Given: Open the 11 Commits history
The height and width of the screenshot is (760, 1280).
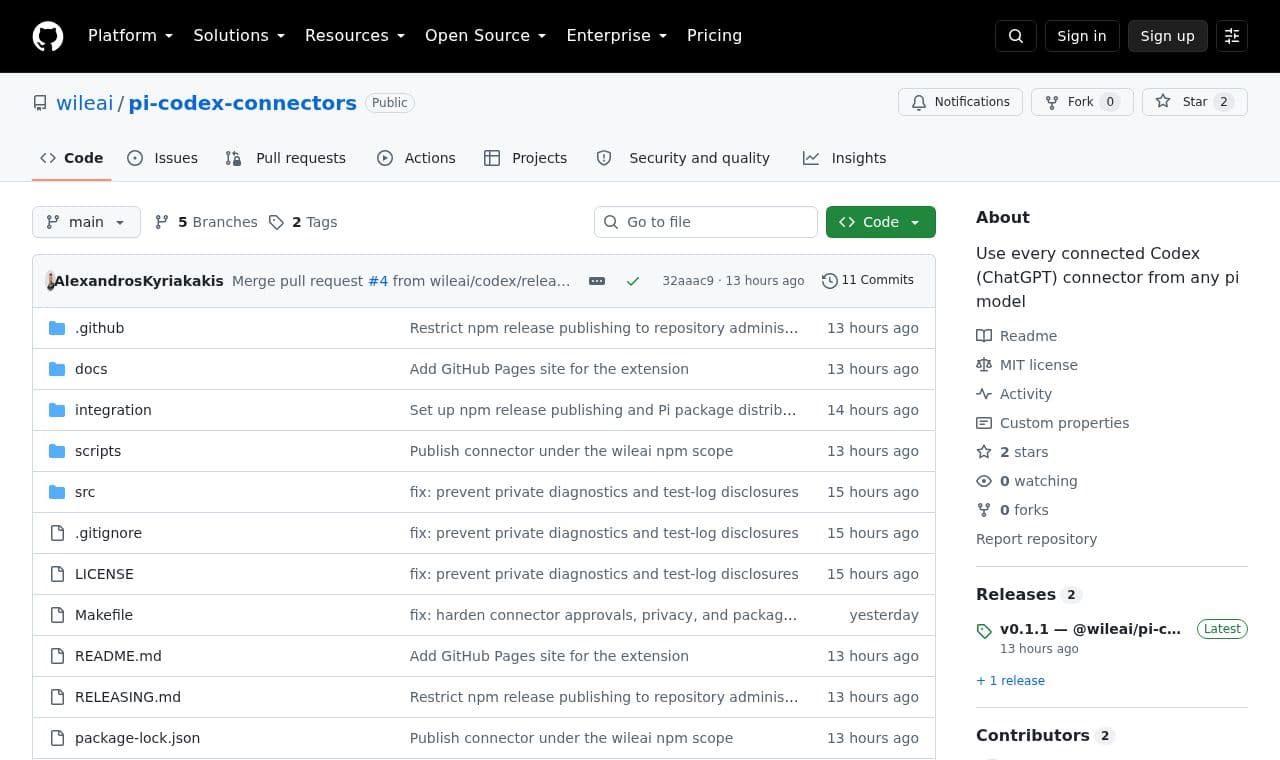Looking at the screenshot, I should pyautogui.click(x=868, y=280).
